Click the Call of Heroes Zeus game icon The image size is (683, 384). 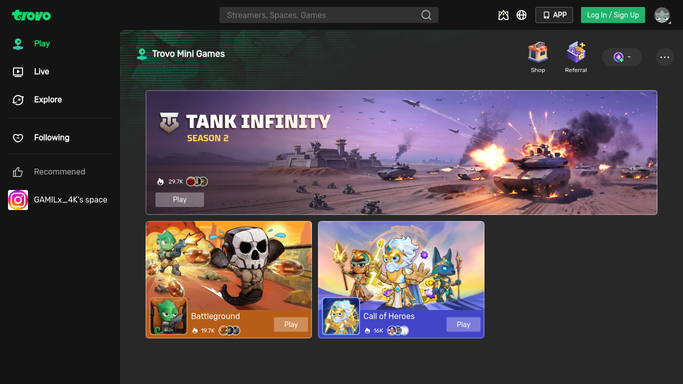click(341, 316)
